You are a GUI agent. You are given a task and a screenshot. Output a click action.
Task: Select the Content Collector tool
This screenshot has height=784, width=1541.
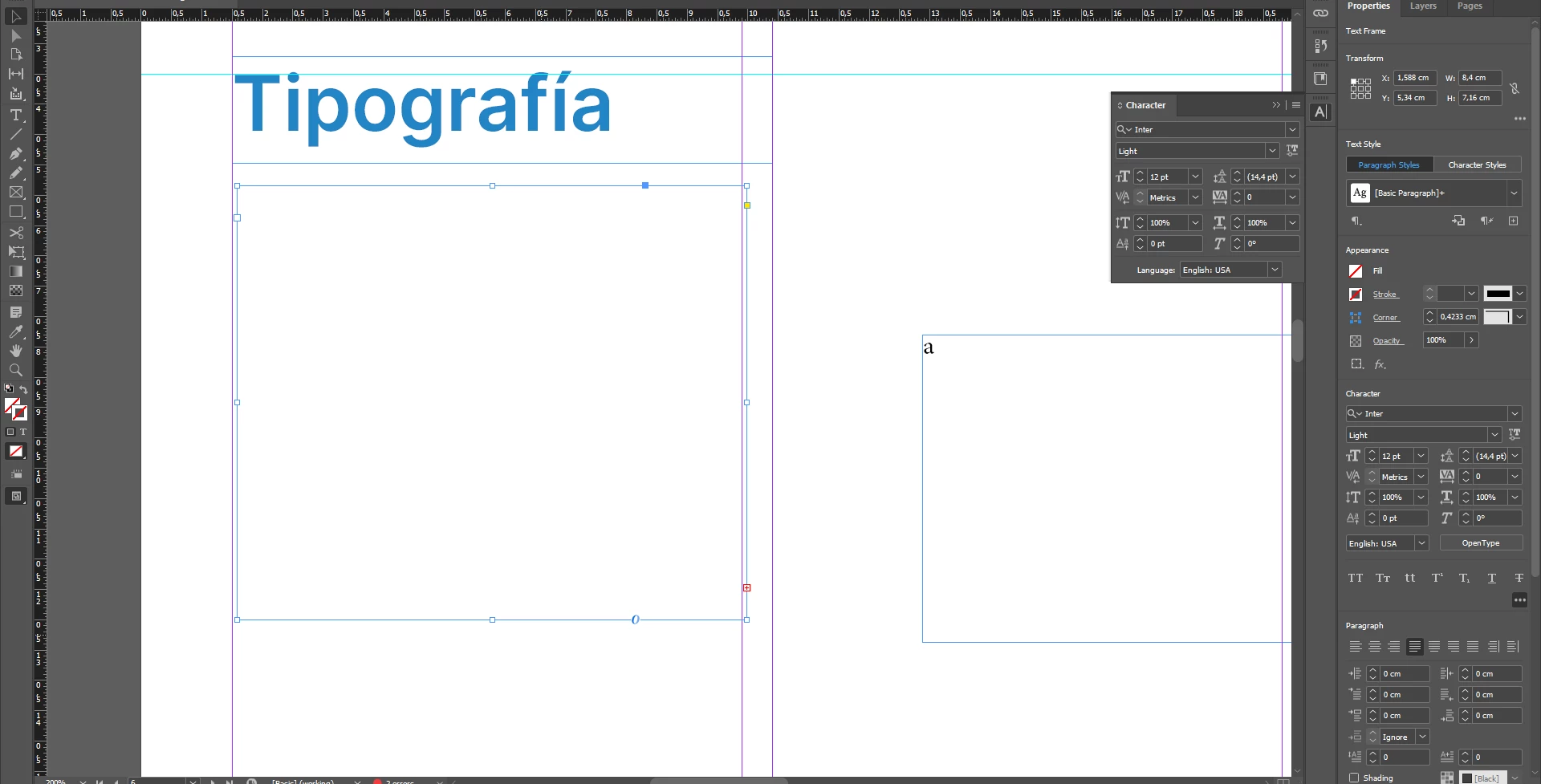pyautogui.click(x=15, y=94)
